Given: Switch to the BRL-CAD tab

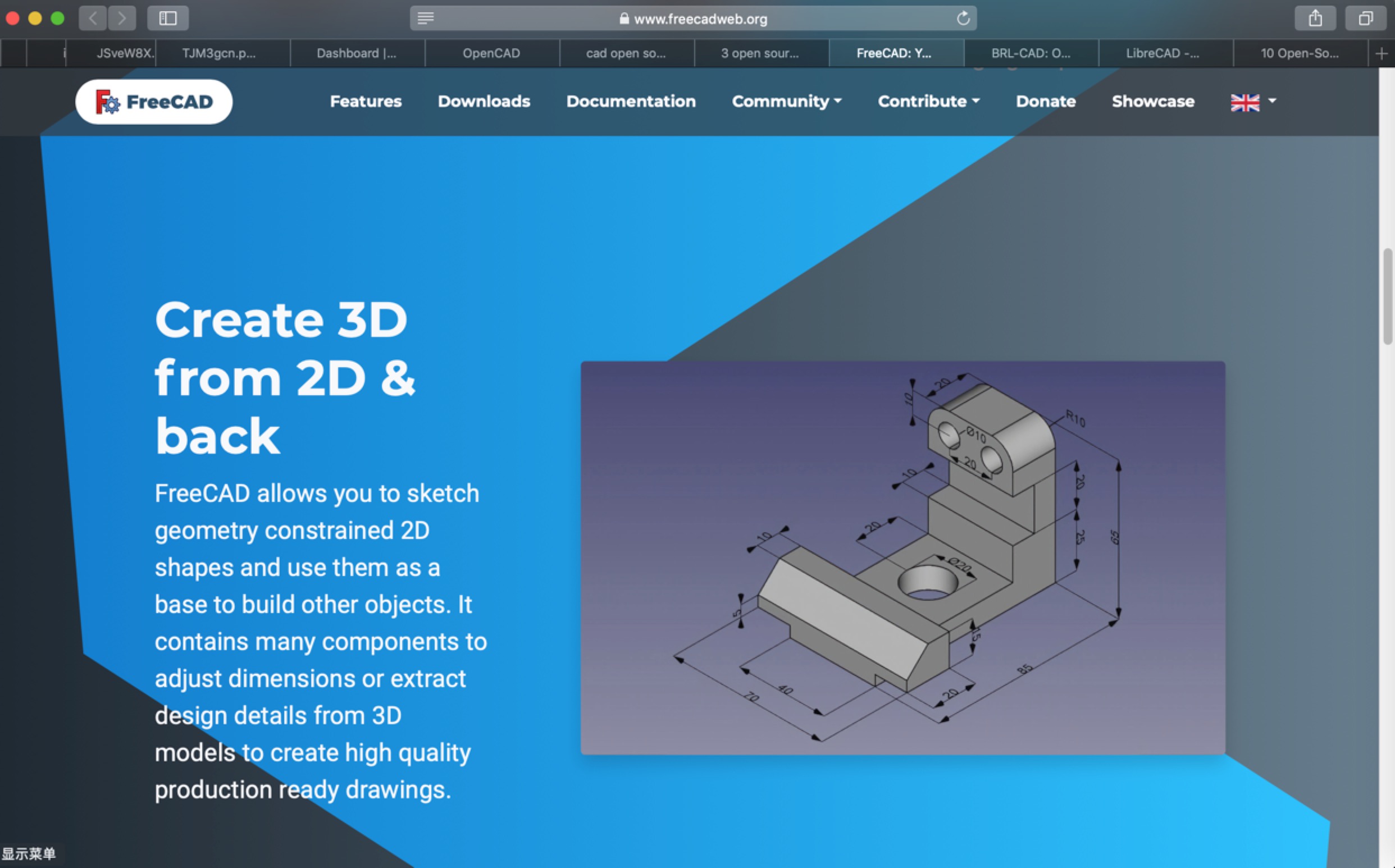Looking at the screenshot, I should [x=1031, y=53].
